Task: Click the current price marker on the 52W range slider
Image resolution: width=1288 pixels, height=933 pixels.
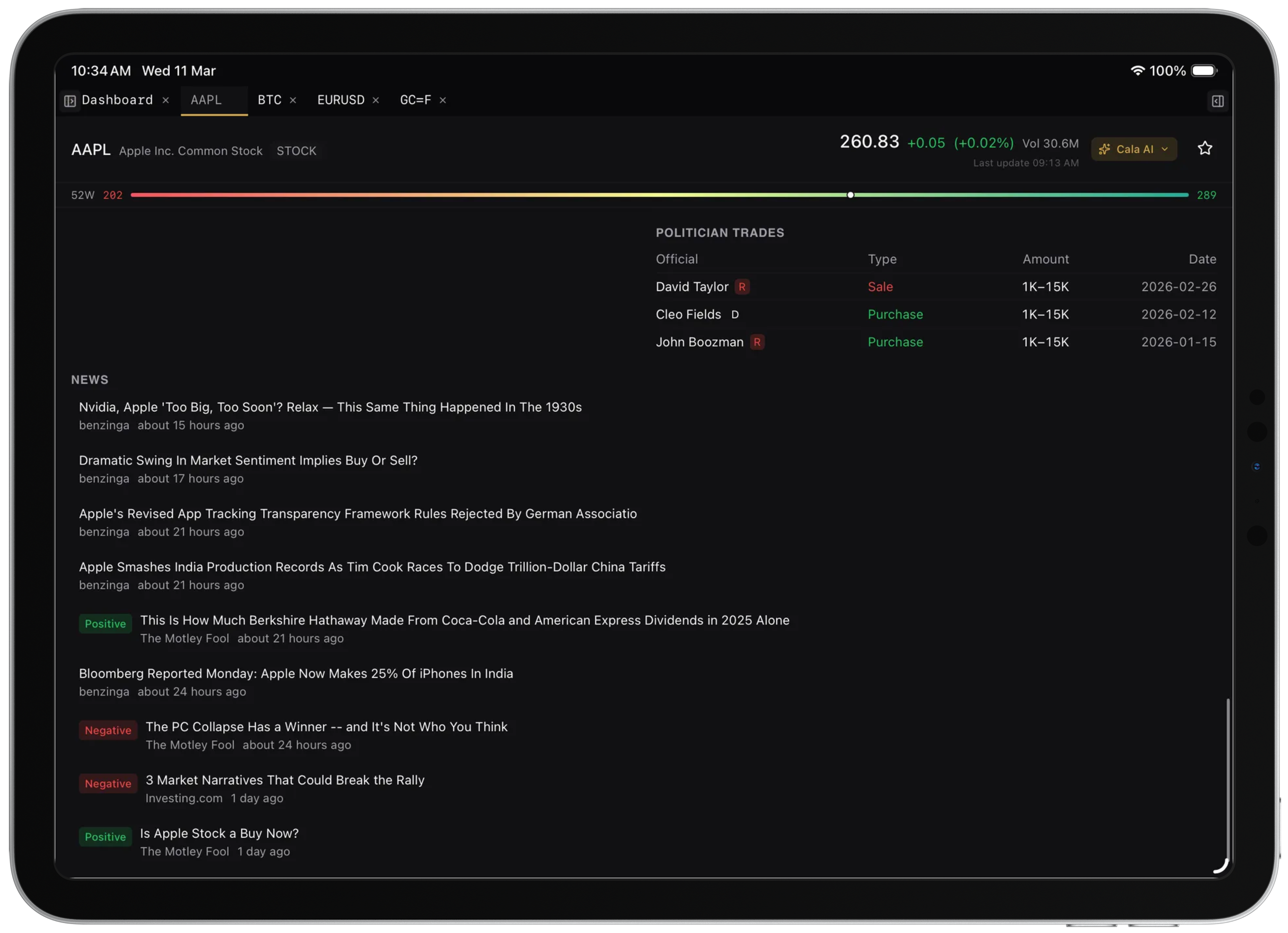Action: point(850,195)
